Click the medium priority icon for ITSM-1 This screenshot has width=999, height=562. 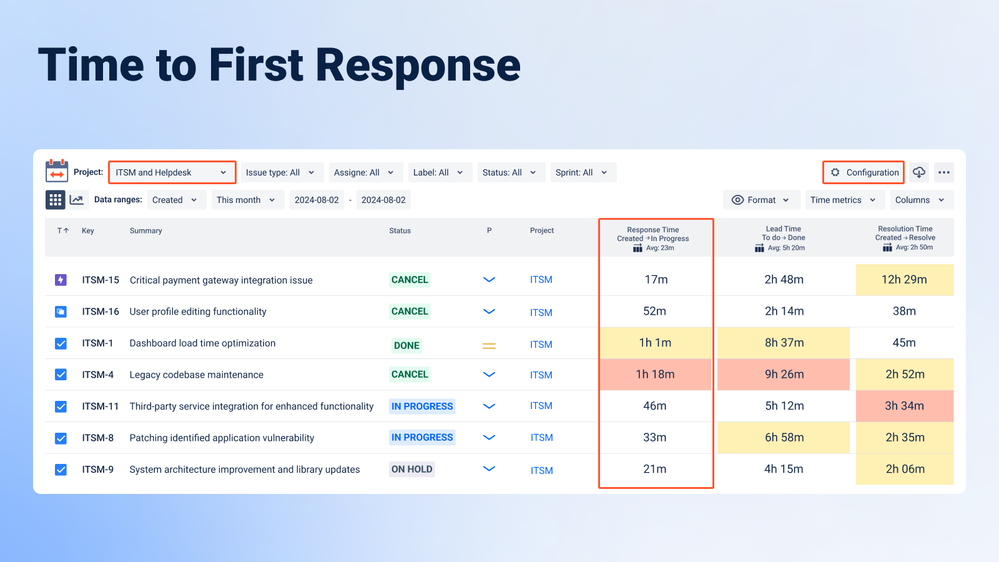pos(489,345)
